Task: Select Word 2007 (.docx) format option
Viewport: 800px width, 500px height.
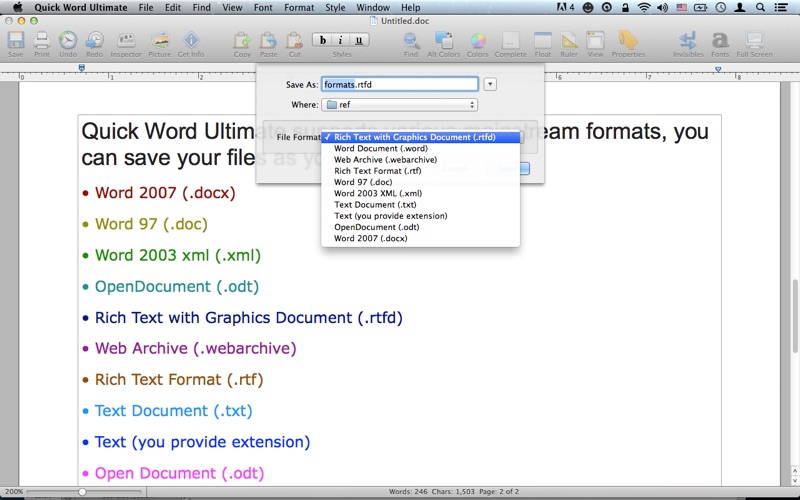Action: pos(420,238)
